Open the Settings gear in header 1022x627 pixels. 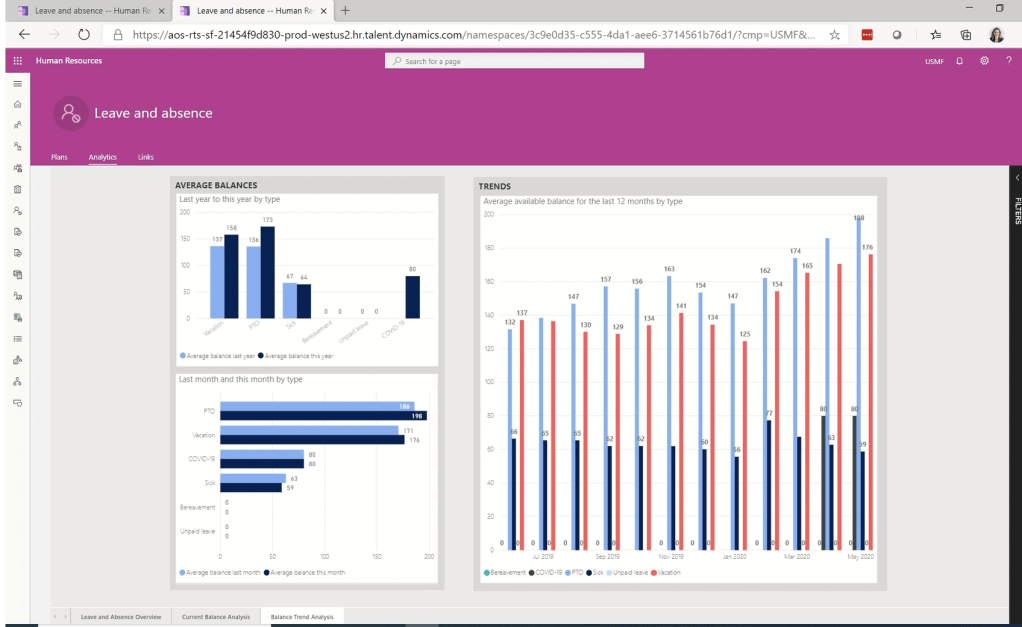point(984,61)
